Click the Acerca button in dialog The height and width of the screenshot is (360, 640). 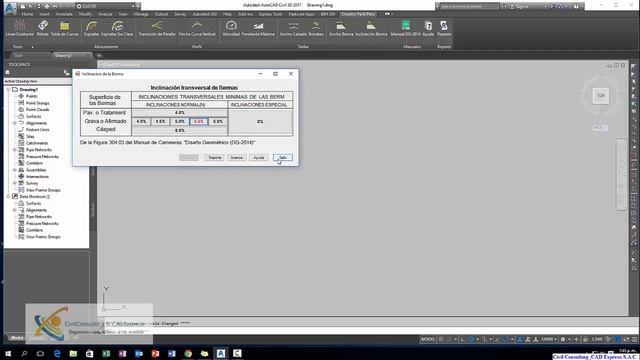pyautogui.click(x=236, y=158)
